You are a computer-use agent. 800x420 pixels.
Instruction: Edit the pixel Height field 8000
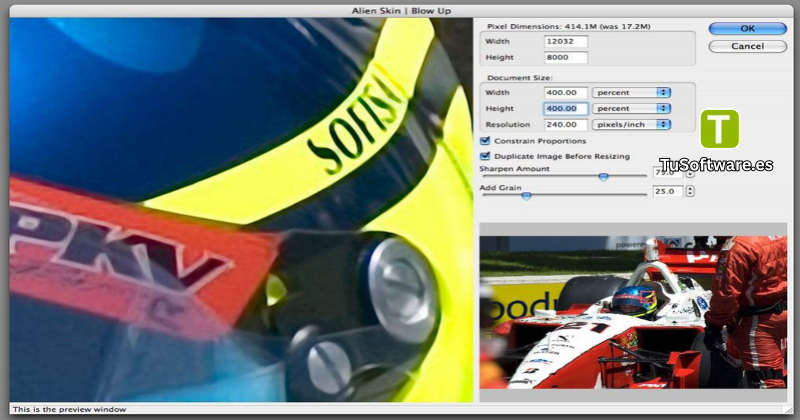pyautogui.click(x=566, y=57)
